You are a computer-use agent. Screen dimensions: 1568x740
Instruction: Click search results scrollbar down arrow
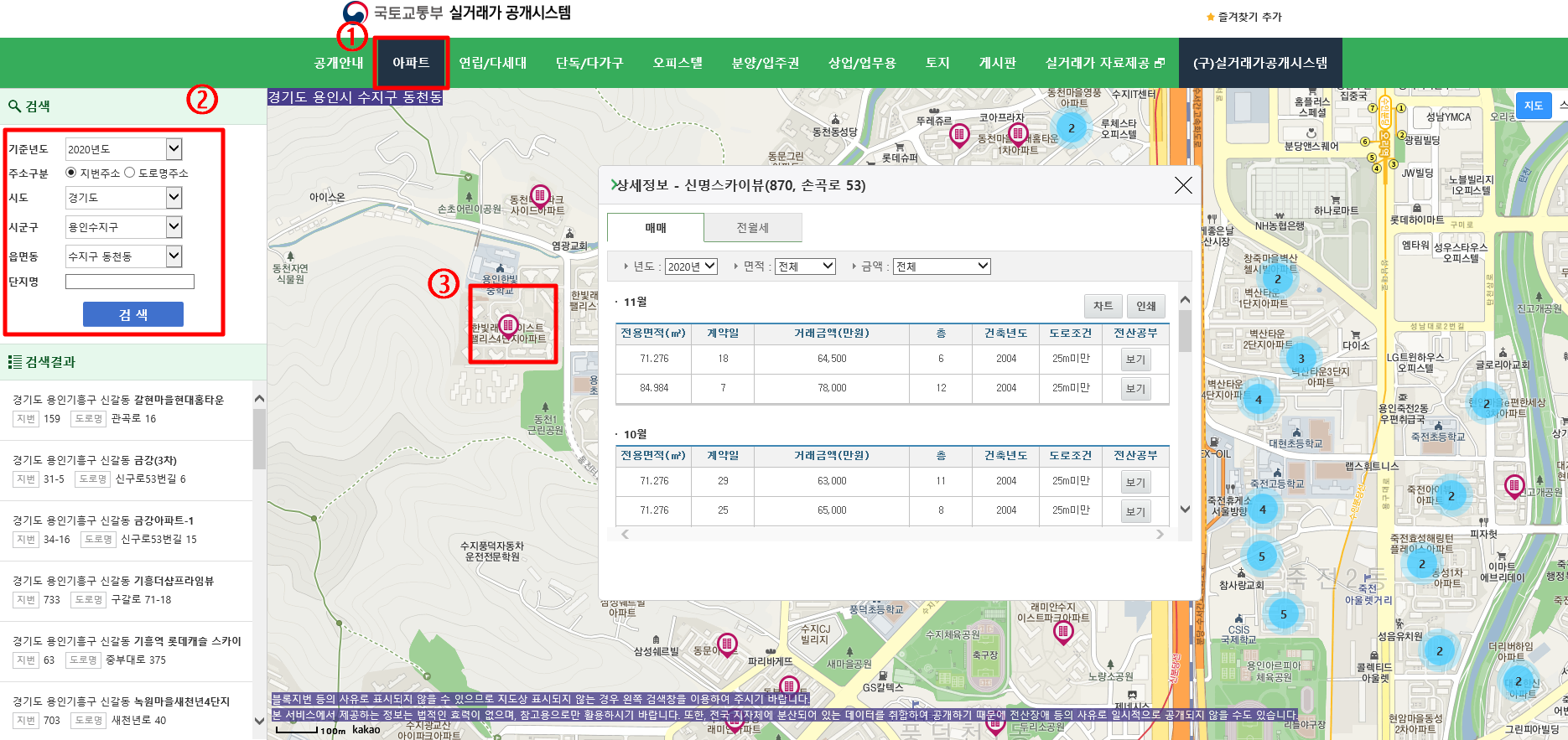coord(259,721)
